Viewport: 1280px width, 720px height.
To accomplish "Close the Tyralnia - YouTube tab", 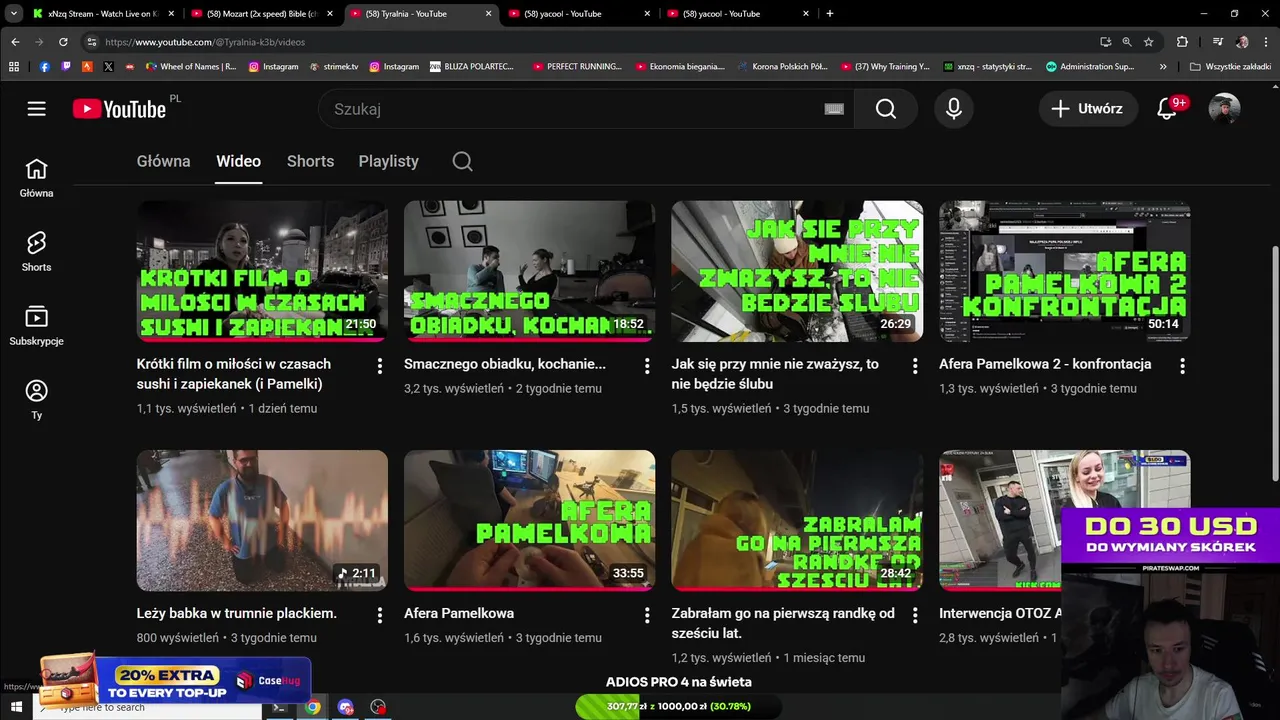I will [489, 14].
